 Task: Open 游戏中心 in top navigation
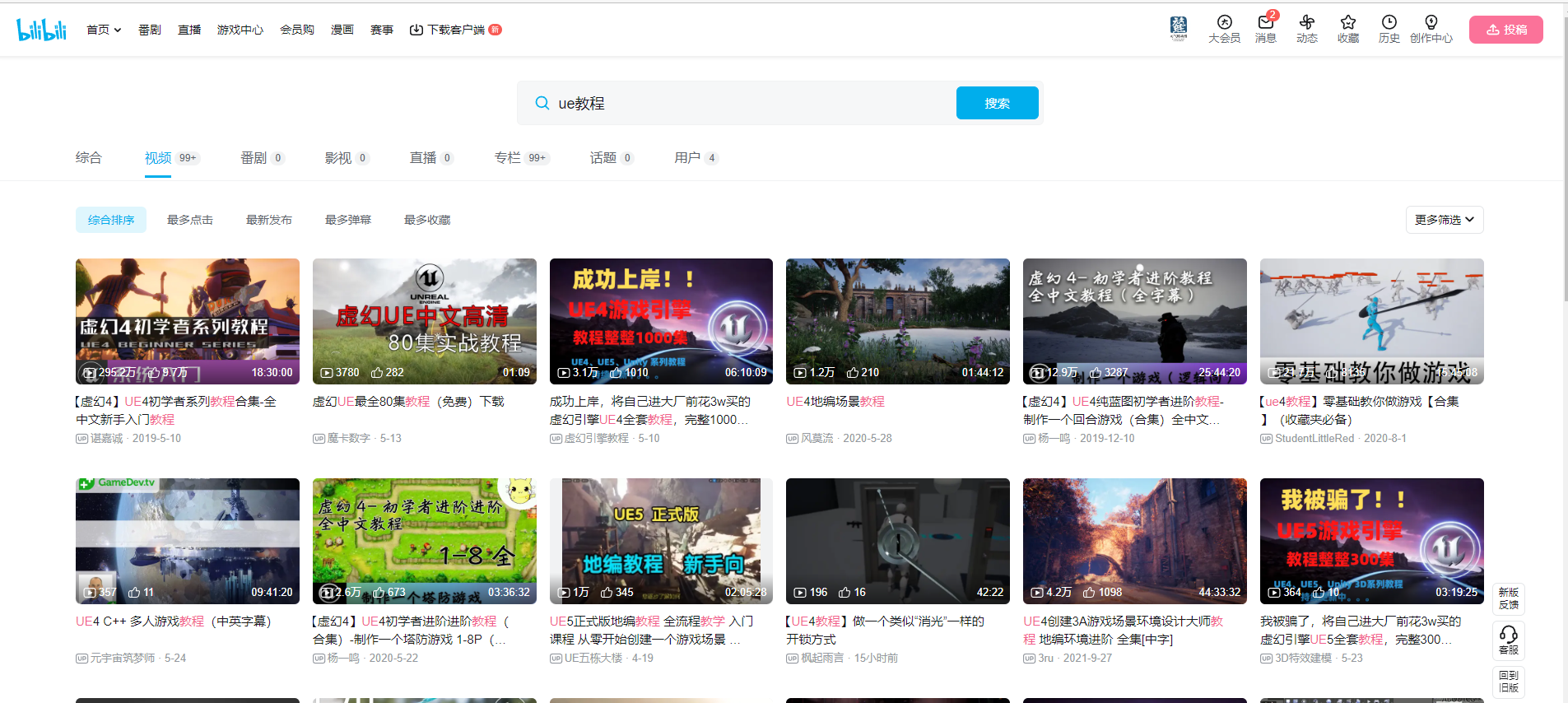[x=240, y=30]
